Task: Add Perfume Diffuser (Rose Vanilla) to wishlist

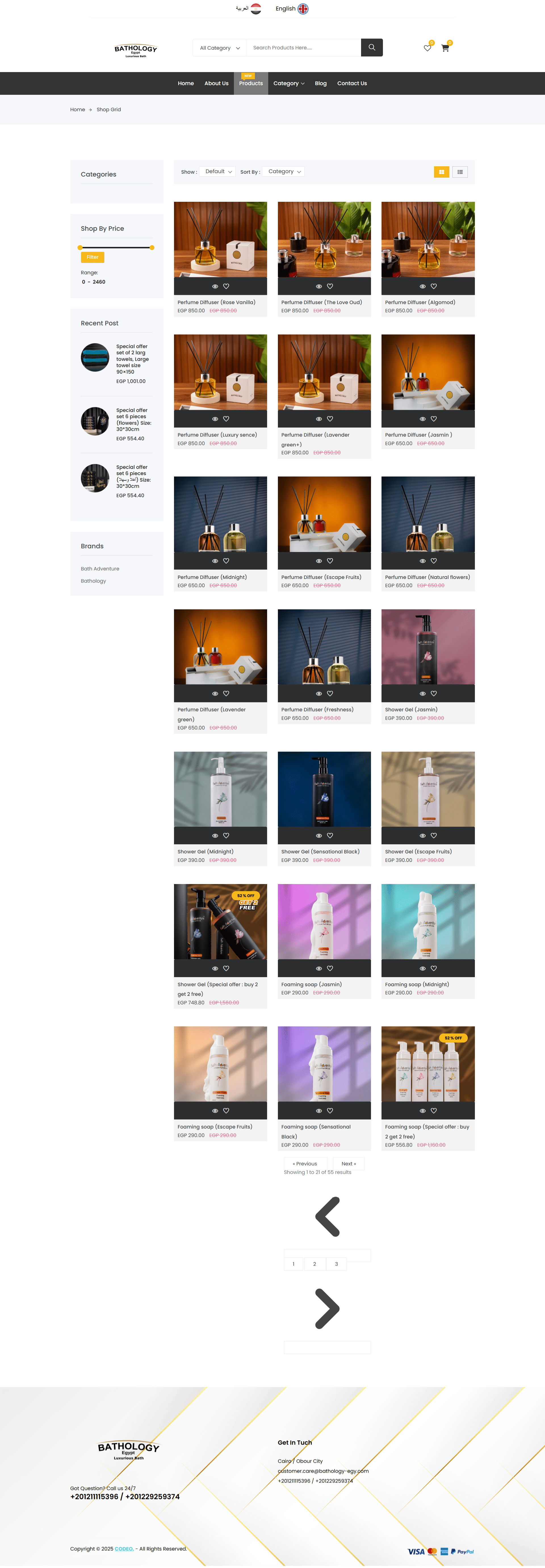Action: (x=226, y=286)
